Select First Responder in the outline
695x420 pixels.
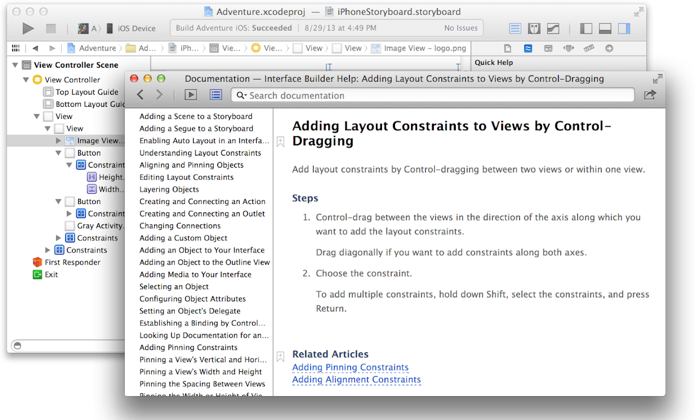[66, 262]
